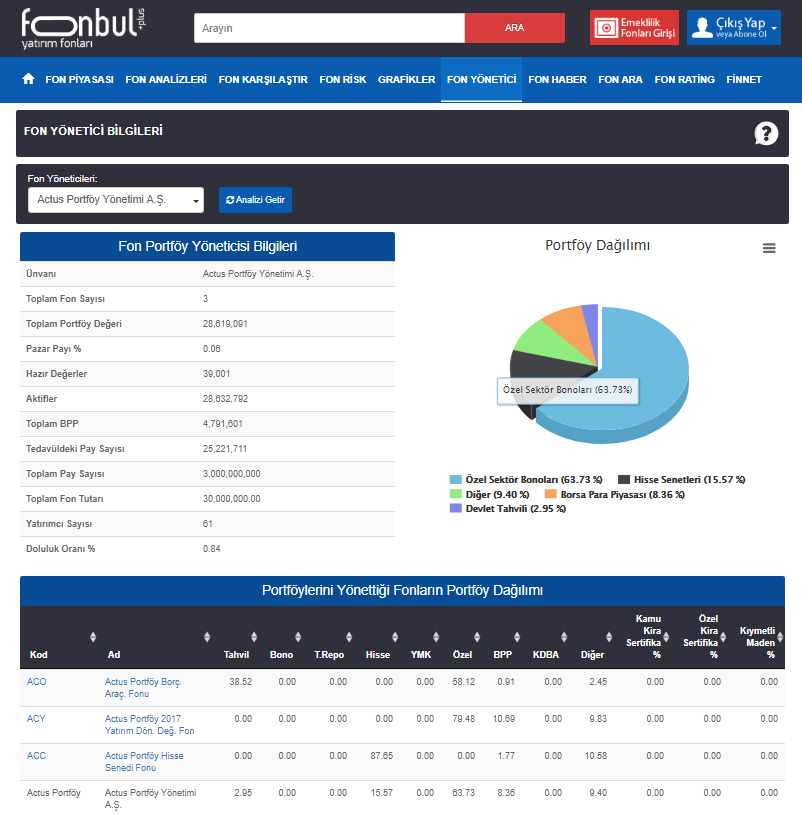Select the Tedavüldeki Pay Sayısı value 25,221,711
Viewport: 802px width, 815px height.
click(225, 449)
